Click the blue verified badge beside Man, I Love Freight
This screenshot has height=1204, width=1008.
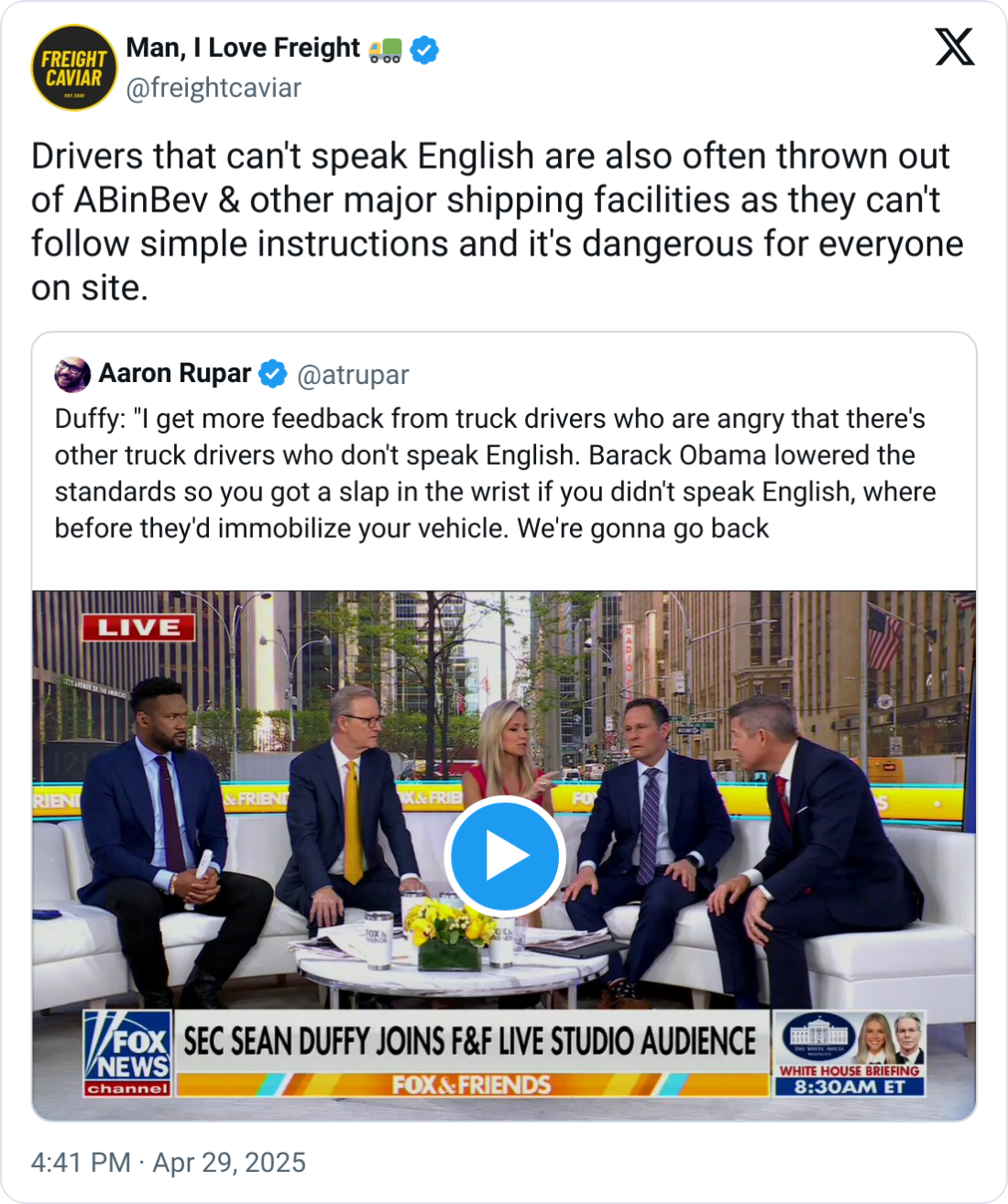click(x=423, y=49)
